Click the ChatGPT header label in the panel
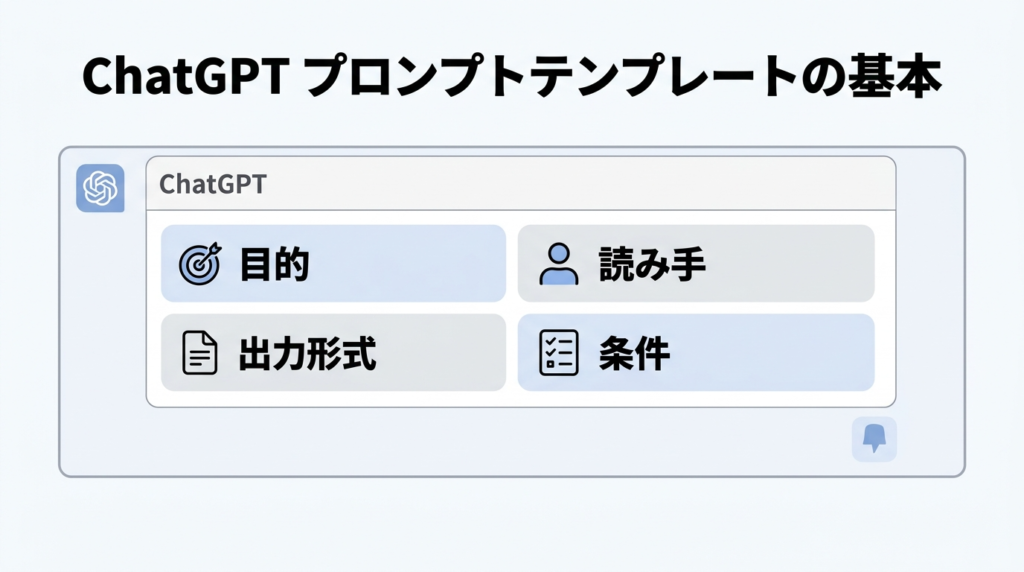 213,185
